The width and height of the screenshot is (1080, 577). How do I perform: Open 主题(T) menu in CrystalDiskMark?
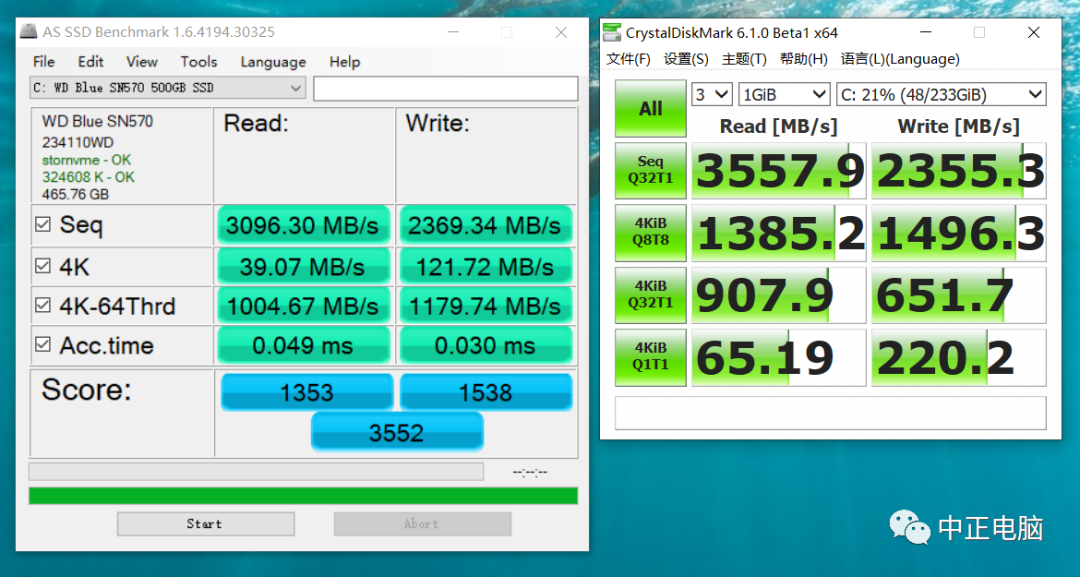click(x=744, y=59)
